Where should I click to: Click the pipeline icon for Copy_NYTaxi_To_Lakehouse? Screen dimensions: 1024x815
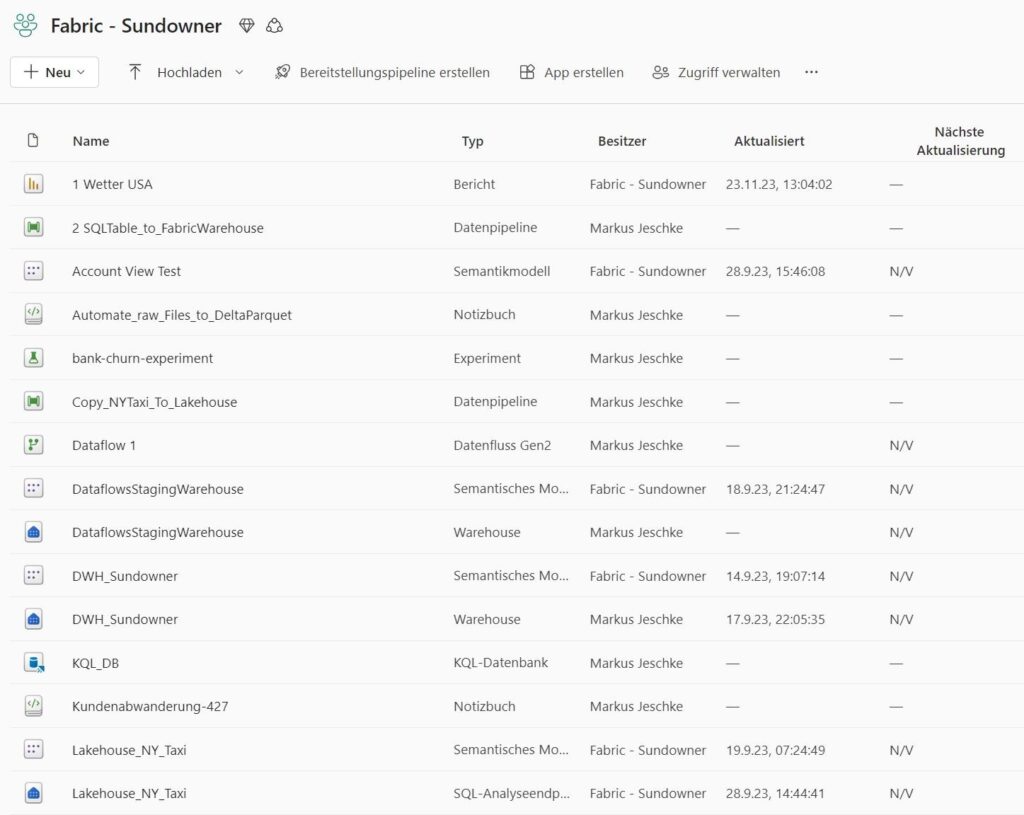click(x=34, y=402)
